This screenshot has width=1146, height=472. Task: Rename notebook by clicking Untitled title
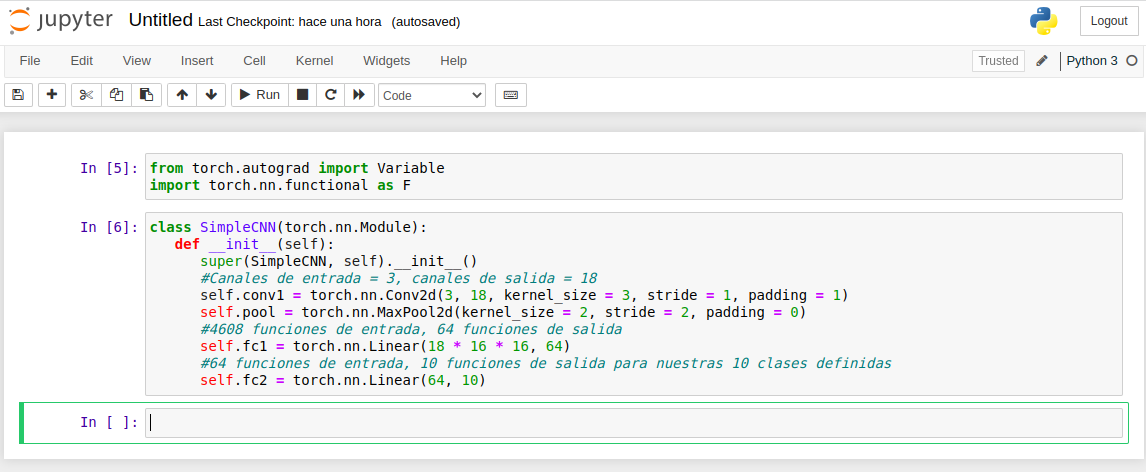coord(160,21)
